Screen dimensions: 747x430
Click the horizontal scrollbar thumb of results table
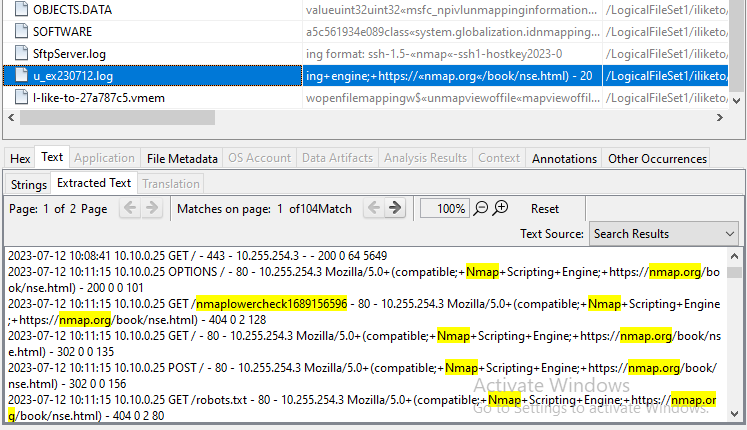point(117,118)
